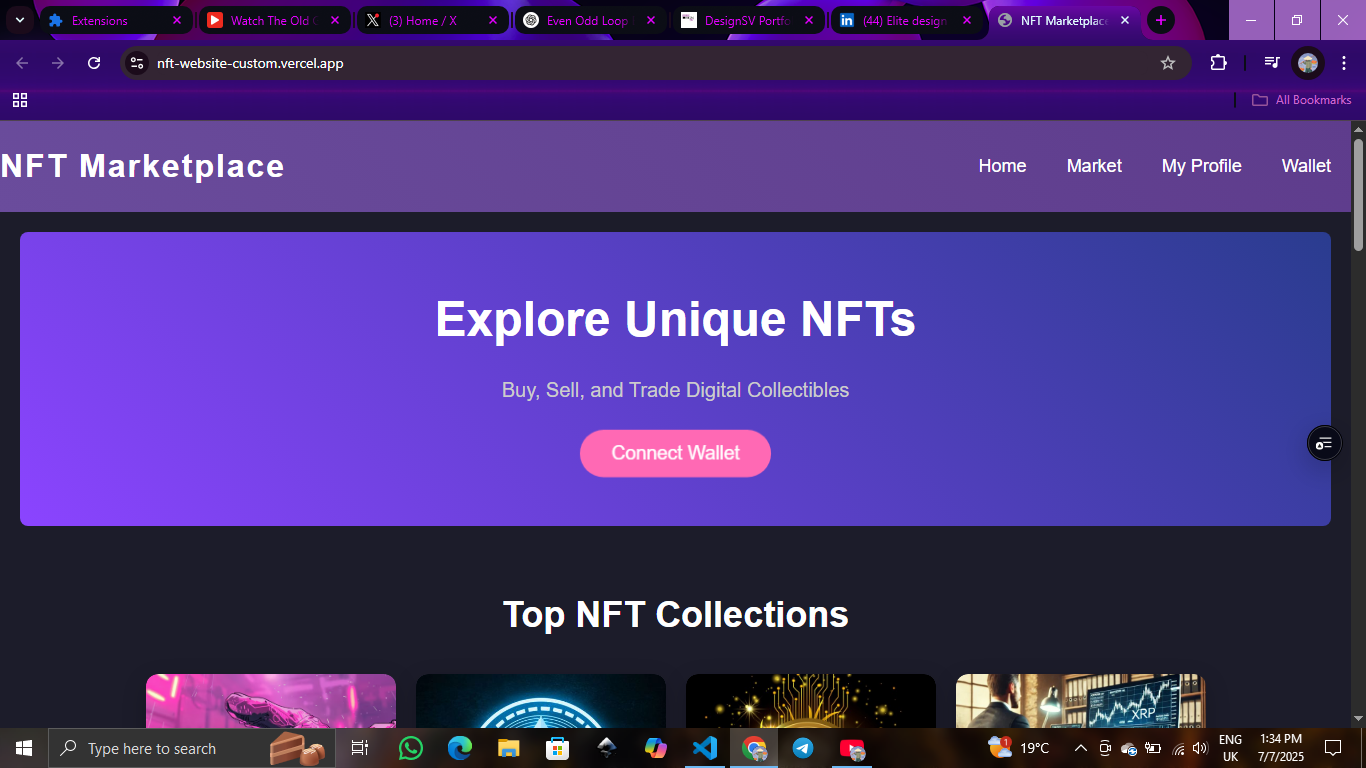Open Task View on the taskbar
Viewport: 1366px width, 768px height.
[360, 748]
